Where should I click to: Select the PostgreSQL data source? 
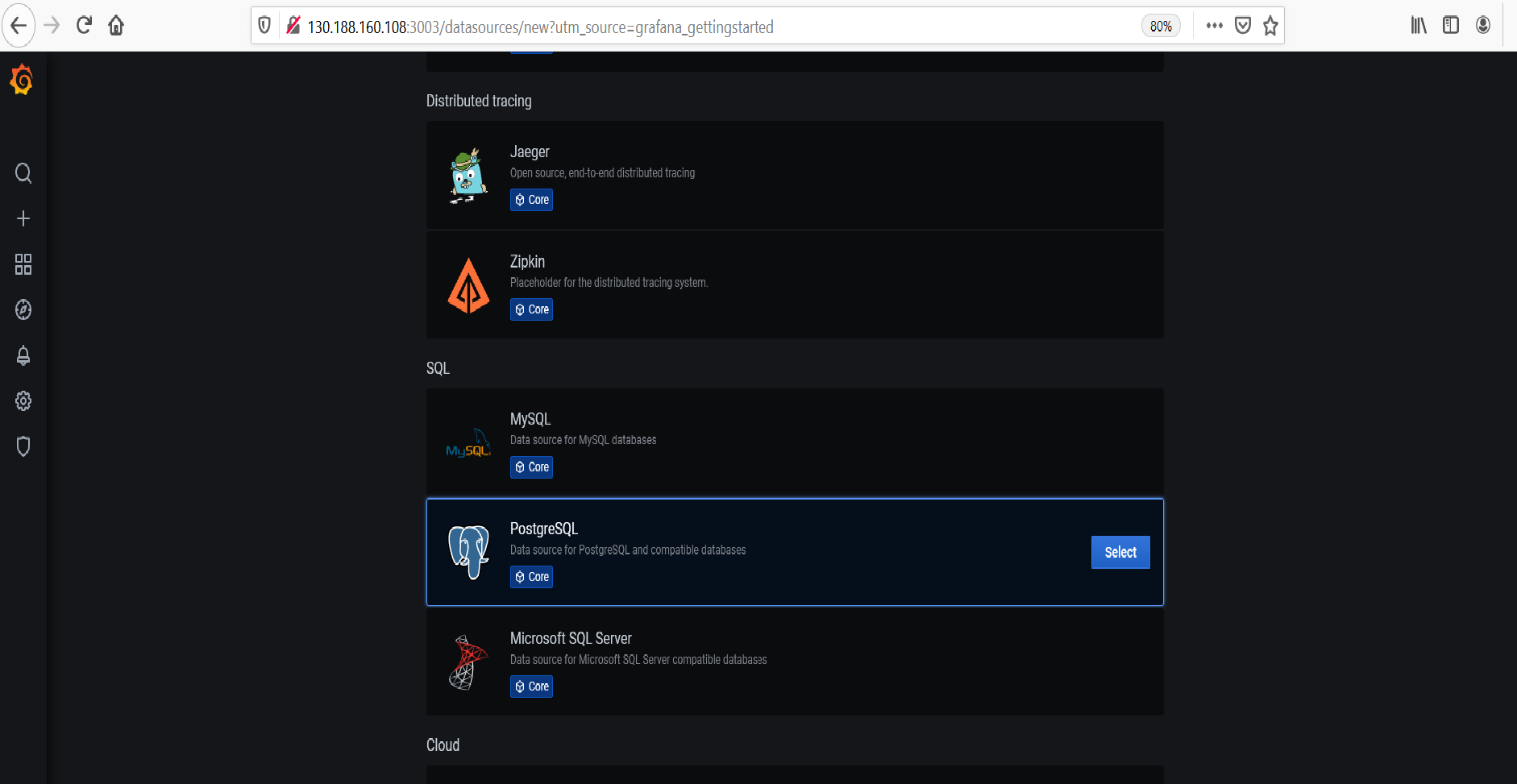[x=1120, y=552]
